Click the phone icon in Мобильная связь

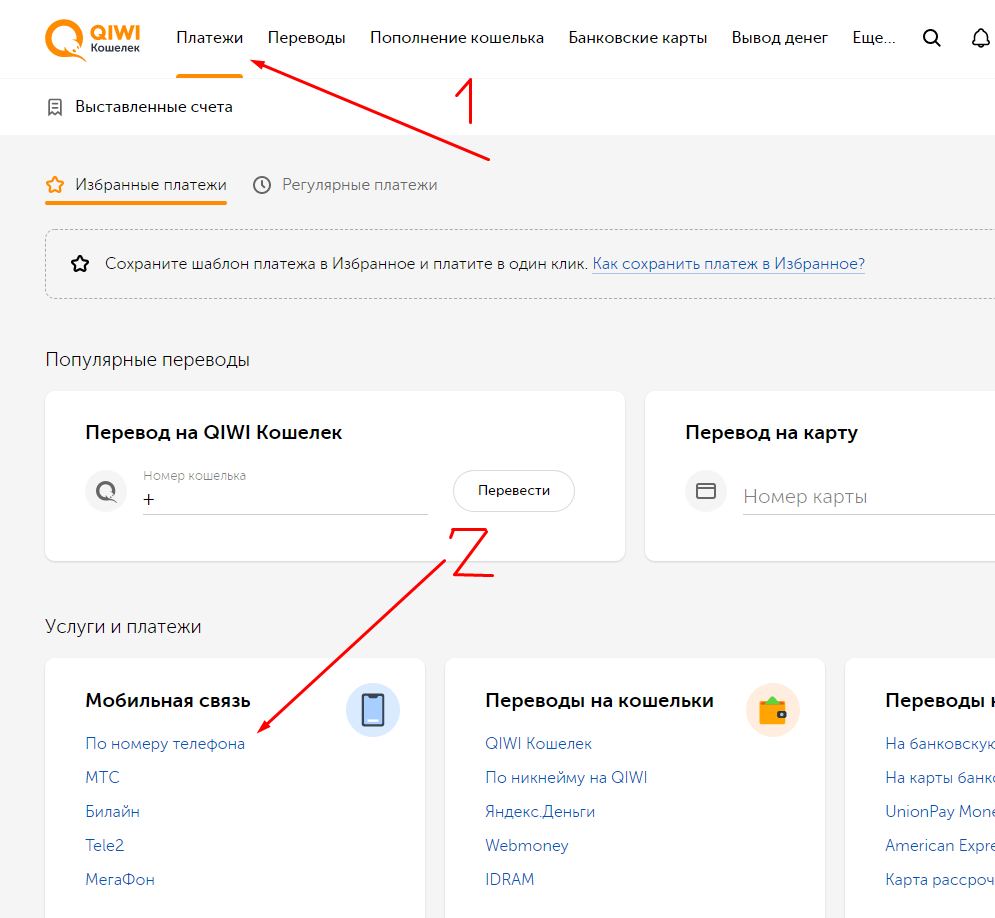[x=373, y=710]
